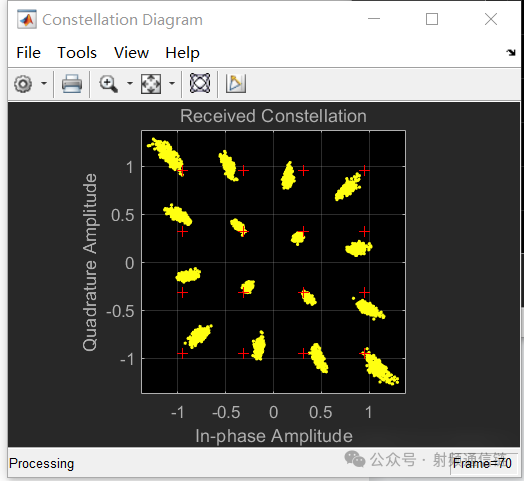Open the View menu

pyautogui.click(x=131, y=53)
